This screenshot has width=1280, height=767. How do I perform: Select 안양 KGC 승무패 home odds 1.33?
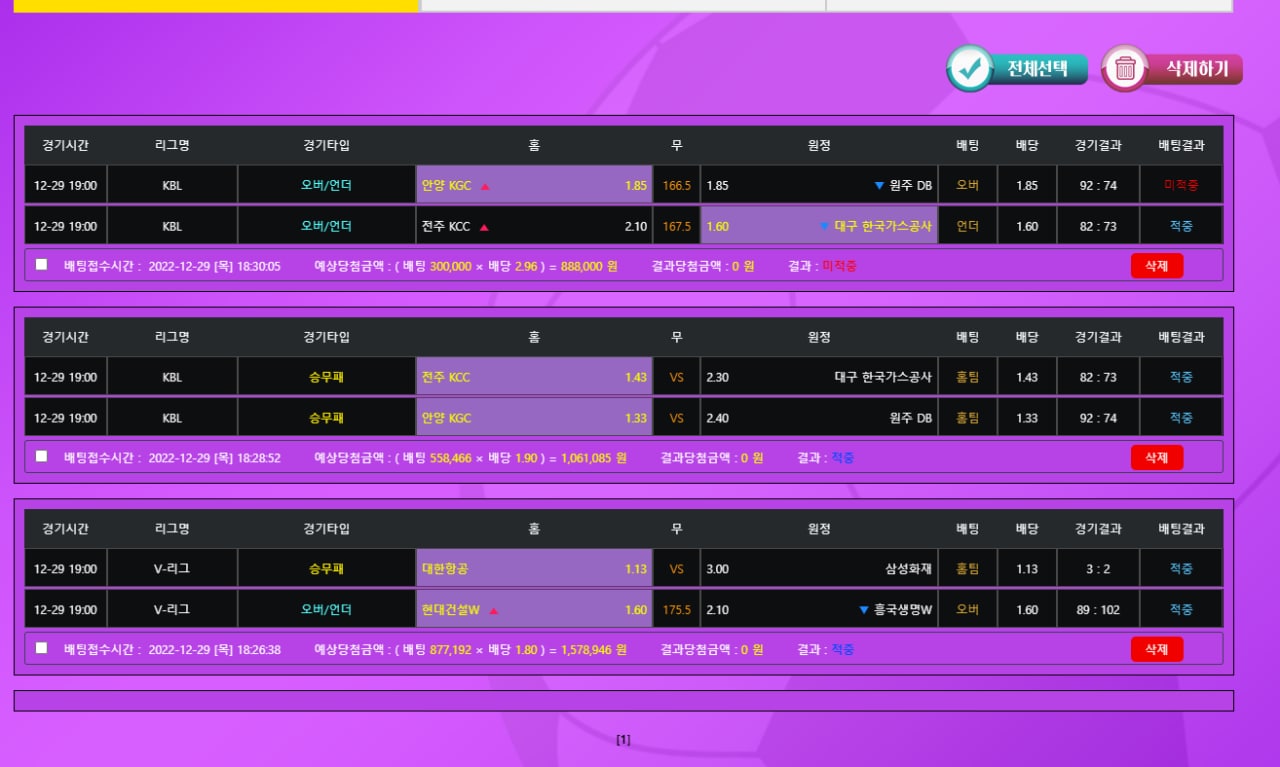click(534, 418)
